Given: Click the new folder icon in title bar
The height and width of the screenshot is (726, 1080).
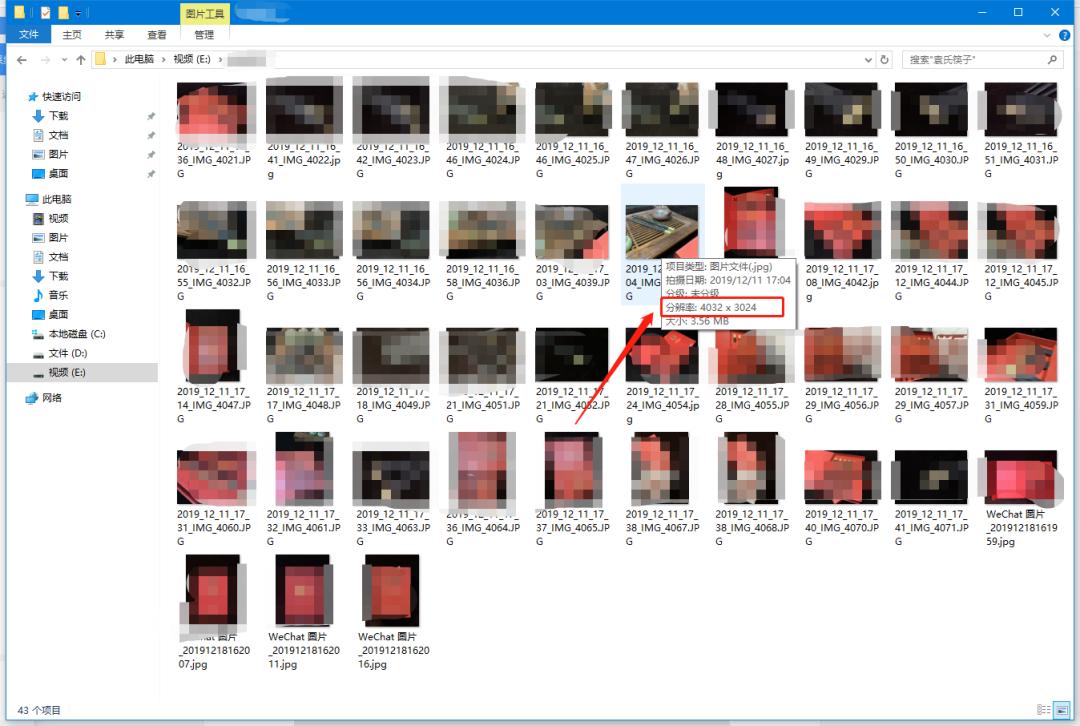Looking at the screenshot, I should click(64, 13).
